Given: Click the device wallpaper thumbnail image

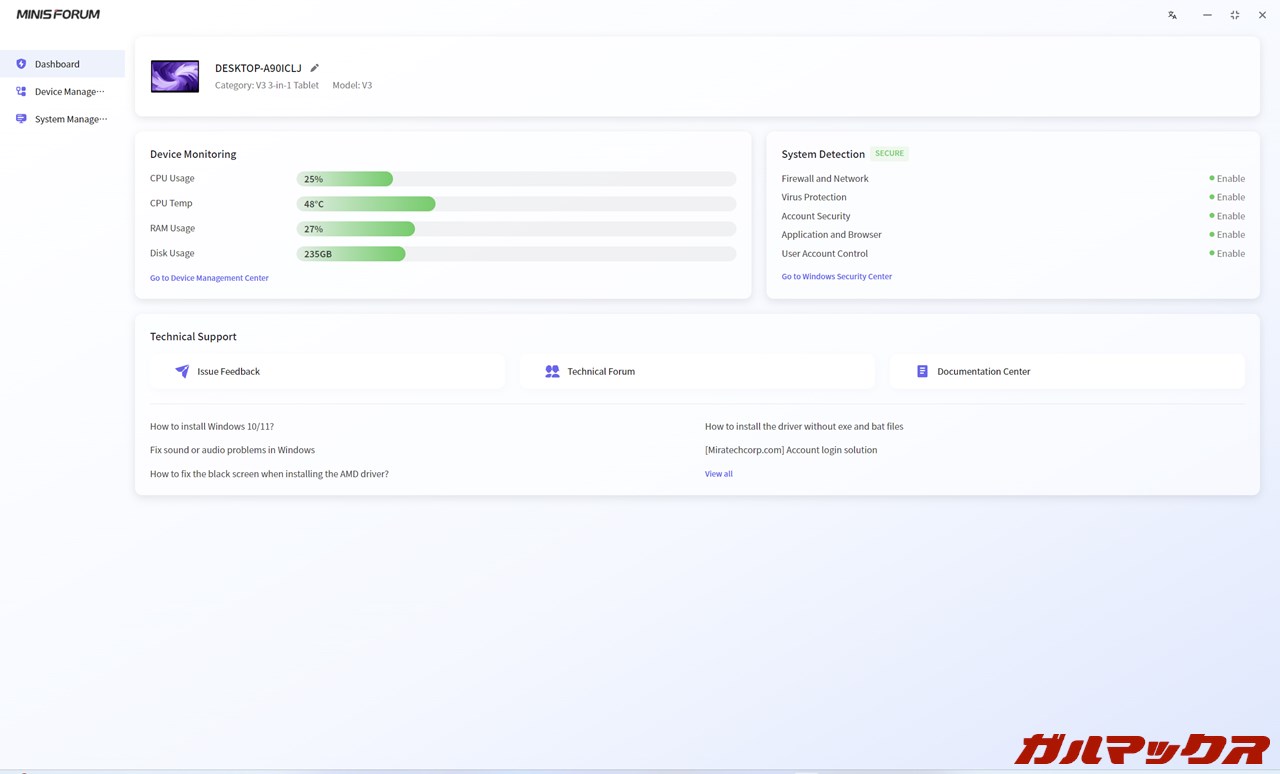Looking at the screenshot, I should (x=175, y=76).
